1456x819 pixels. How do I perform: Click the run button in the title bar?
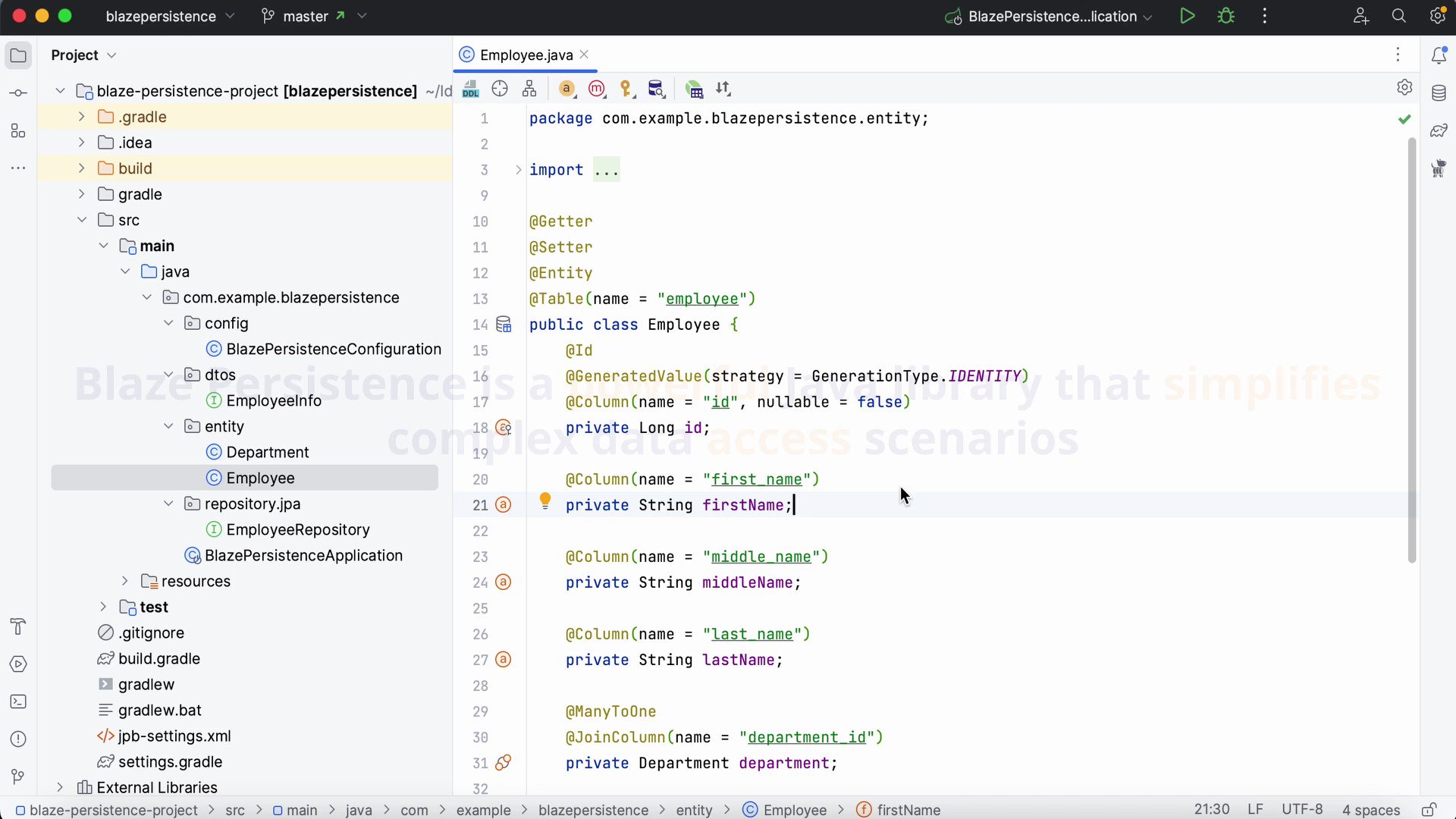1187,16
